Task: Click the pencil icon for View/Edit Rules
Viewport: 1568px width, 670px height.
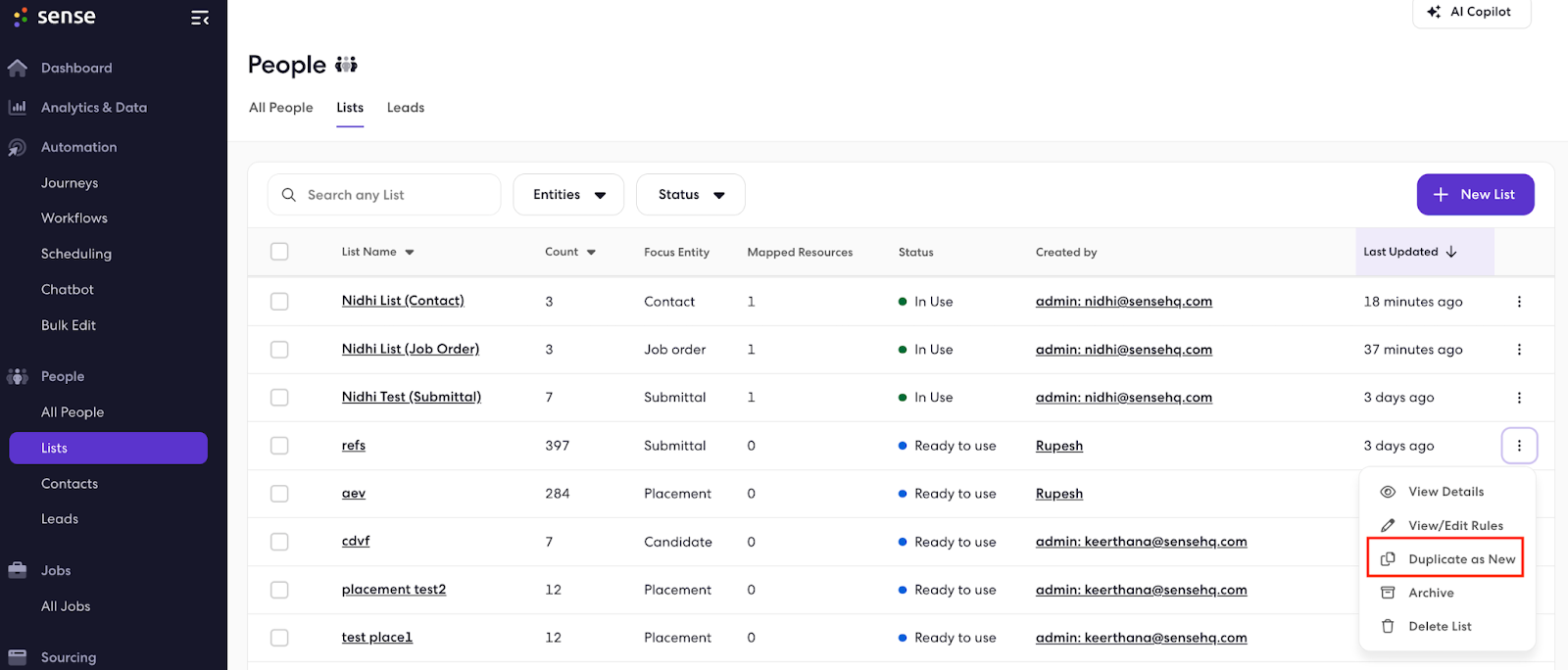Action: 1388,526
